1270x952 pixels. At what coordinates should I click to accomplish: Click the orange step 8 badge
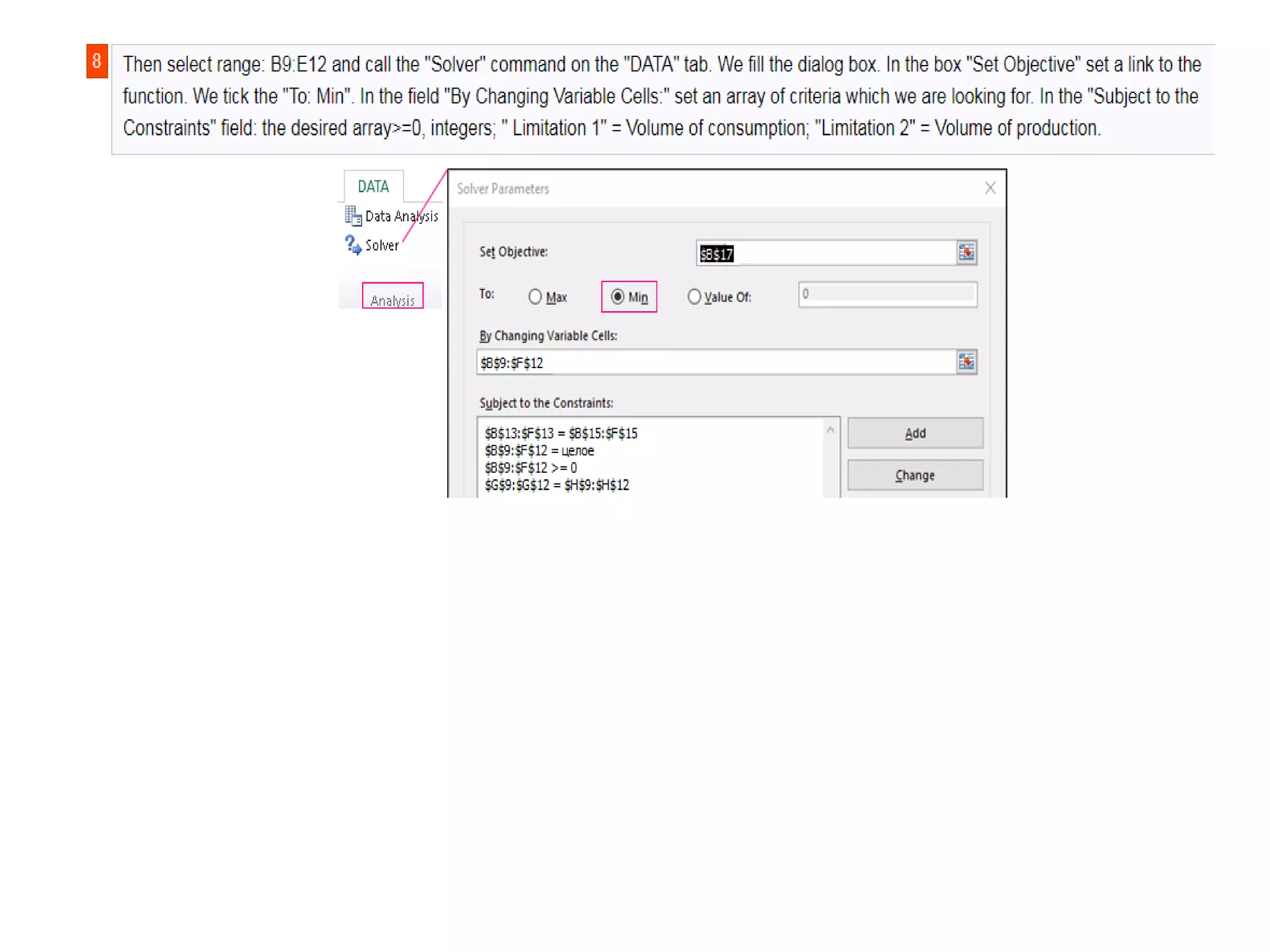(97, 61)
